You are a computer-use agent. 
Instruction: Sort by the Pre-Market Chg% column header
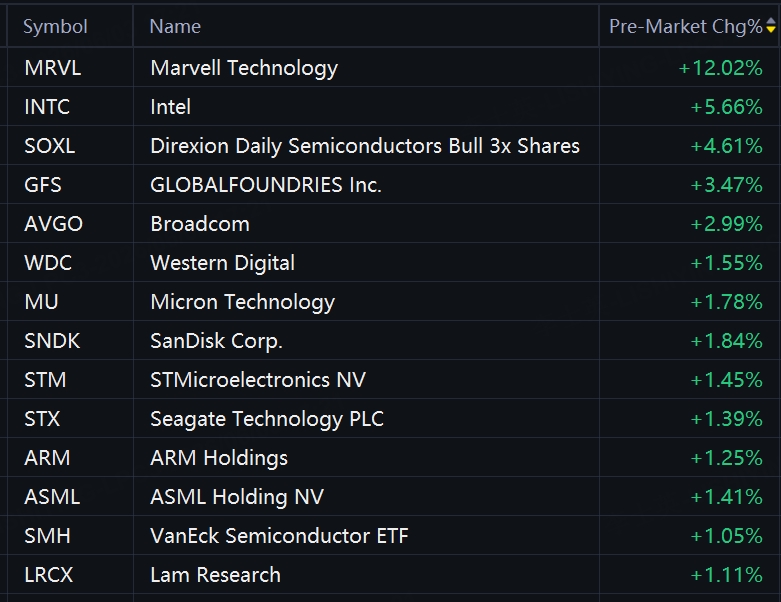pos(685,26)
